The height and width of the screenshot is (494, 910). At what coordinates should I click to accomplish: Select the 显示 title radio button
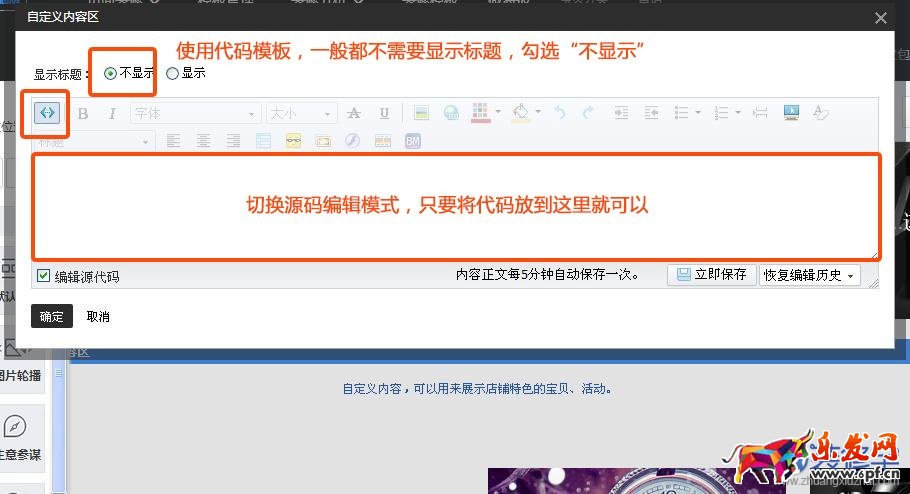click(172, 73)
